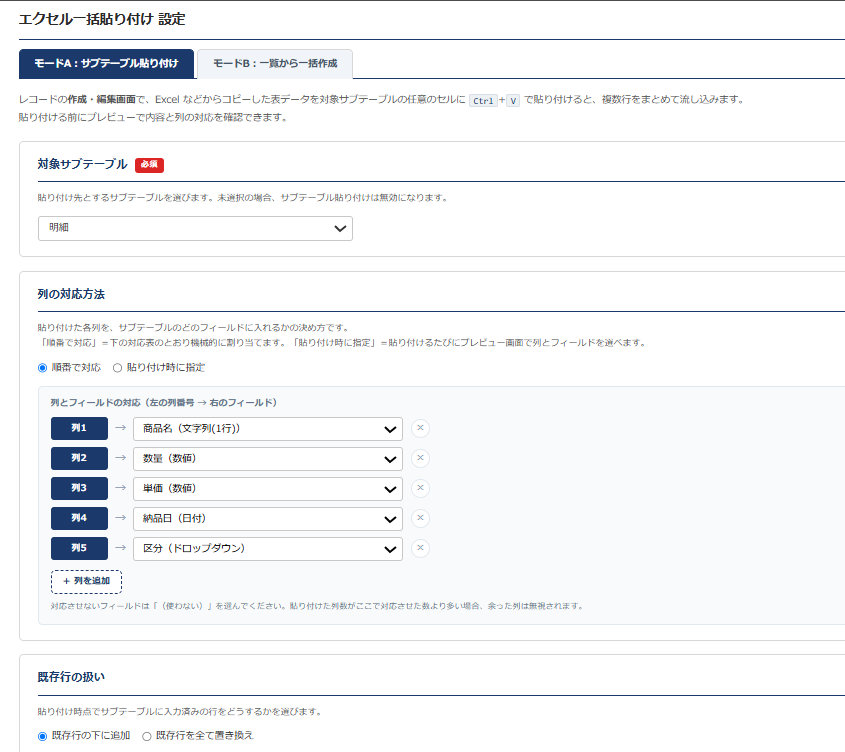Remove the 列1 mapping row
The image size is (845, 752).
tap(420, 428)
